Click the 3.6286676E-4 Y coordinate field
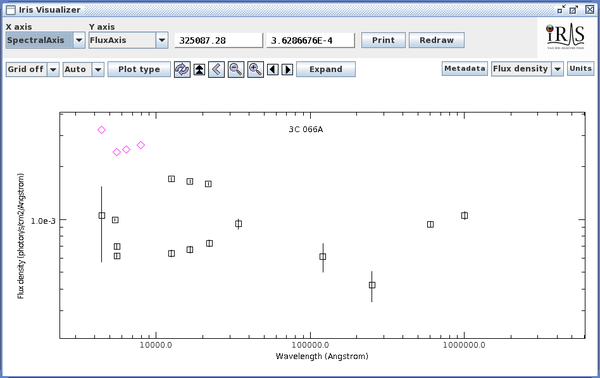 click(310, 40)
